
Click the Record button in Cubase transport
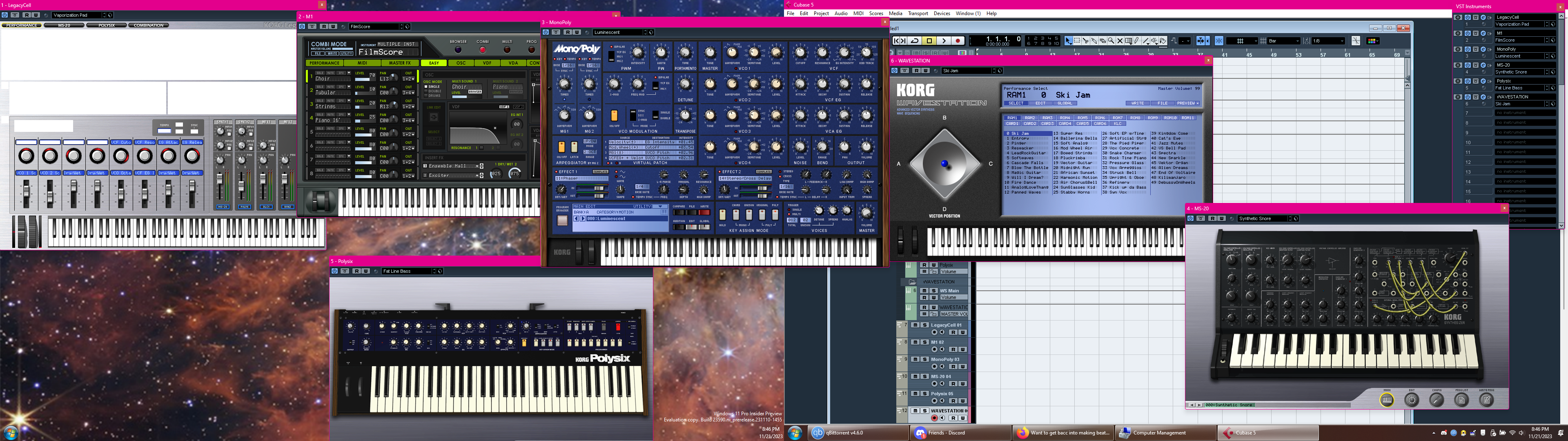point(958,41)
